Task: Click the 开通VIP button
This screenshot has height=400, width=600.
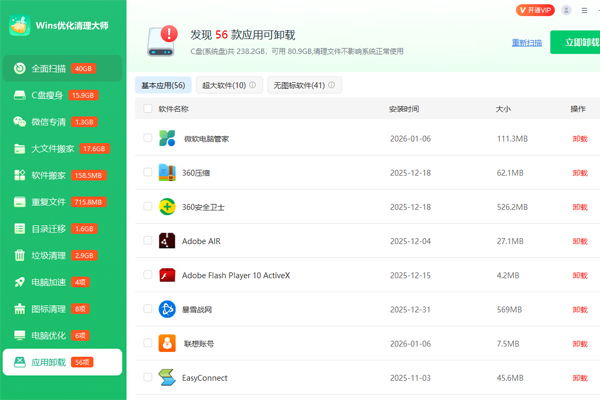Action: [x=535, y=10]
